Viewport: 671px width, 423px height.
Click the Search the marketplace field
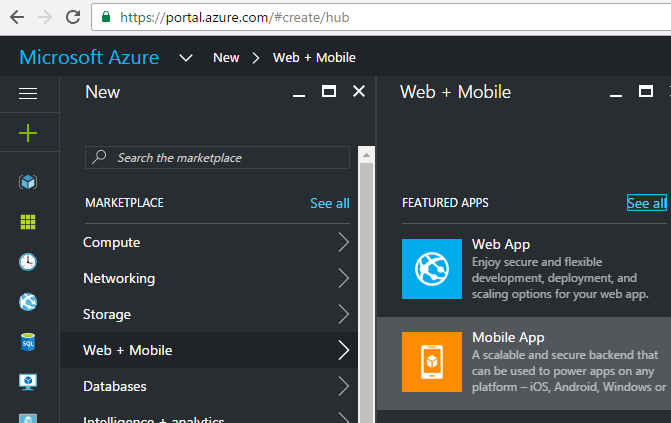click(217, 158)
